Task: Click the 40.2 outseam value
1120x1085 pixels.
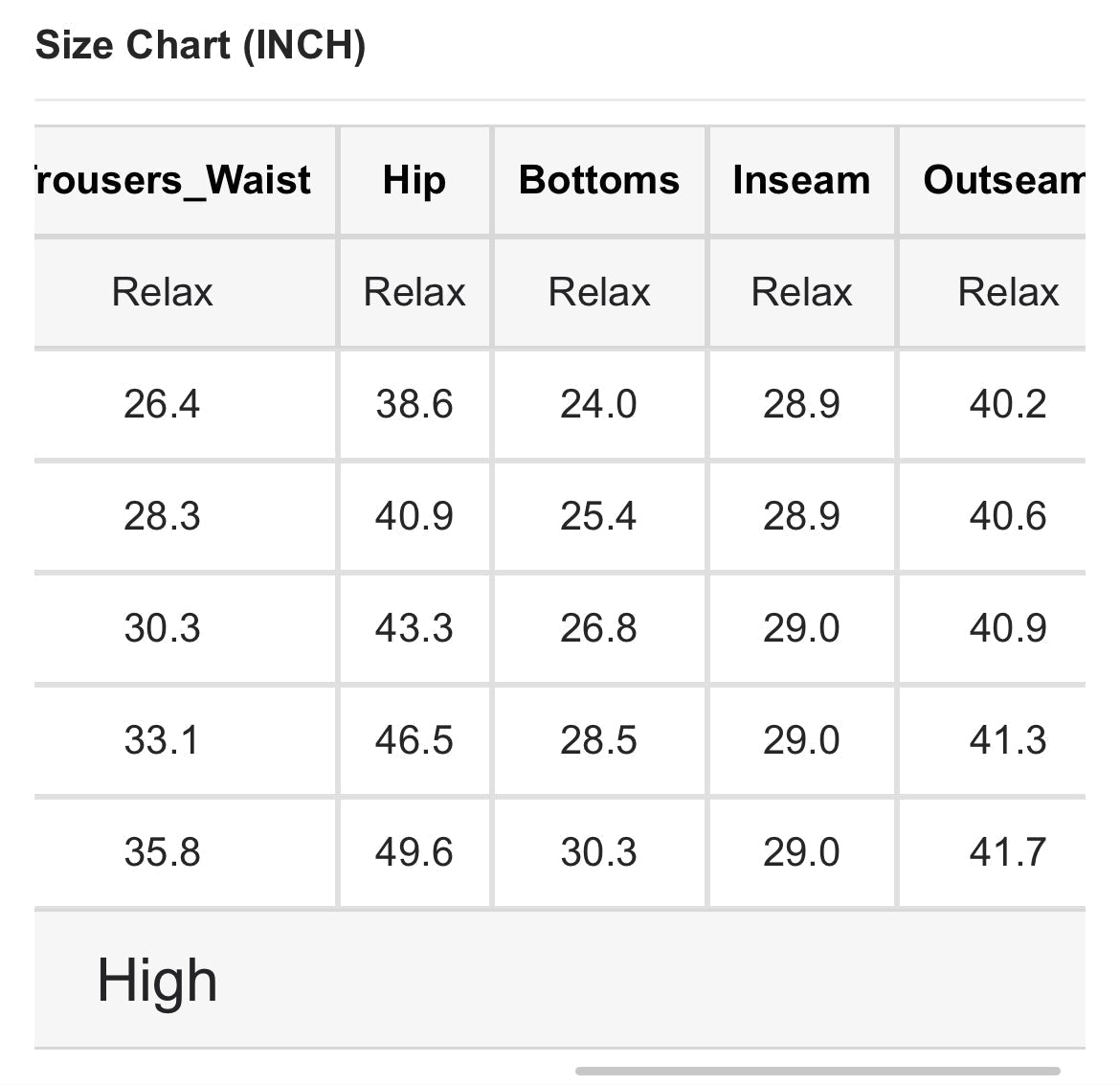Action: [1007, 404]
